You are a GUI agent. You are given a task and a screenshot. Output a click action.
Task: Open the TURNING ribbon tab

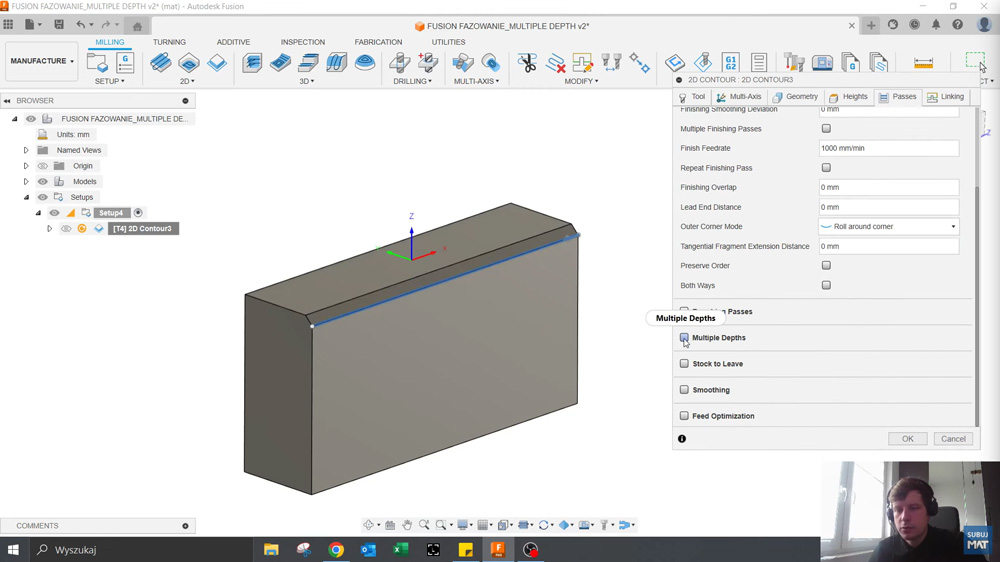point(169,42)
